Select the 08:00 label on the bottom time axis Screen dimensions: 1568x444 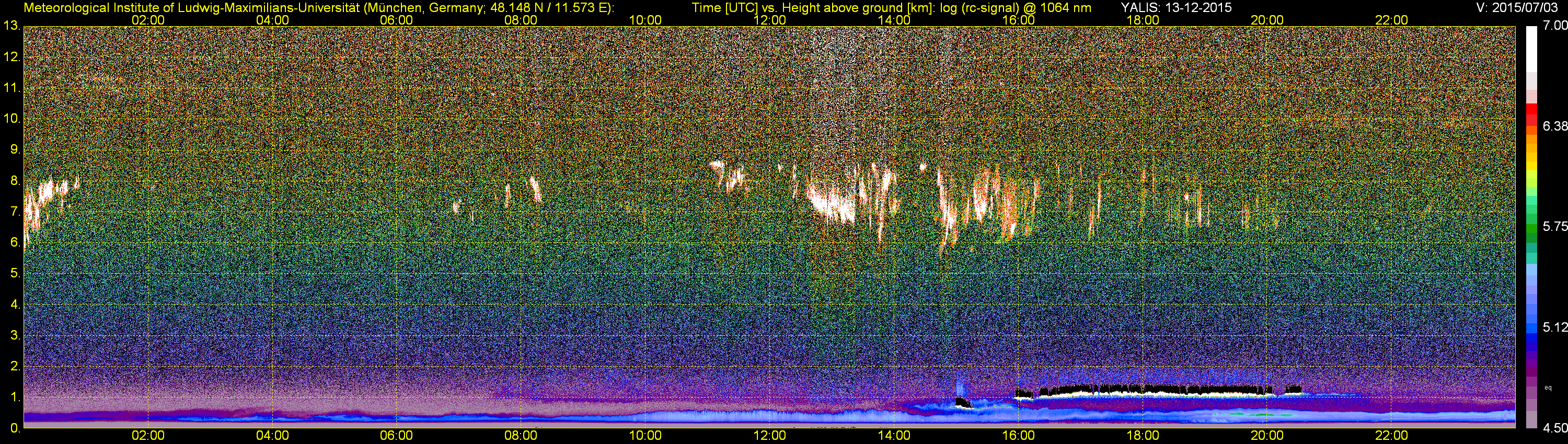(521, 436)
